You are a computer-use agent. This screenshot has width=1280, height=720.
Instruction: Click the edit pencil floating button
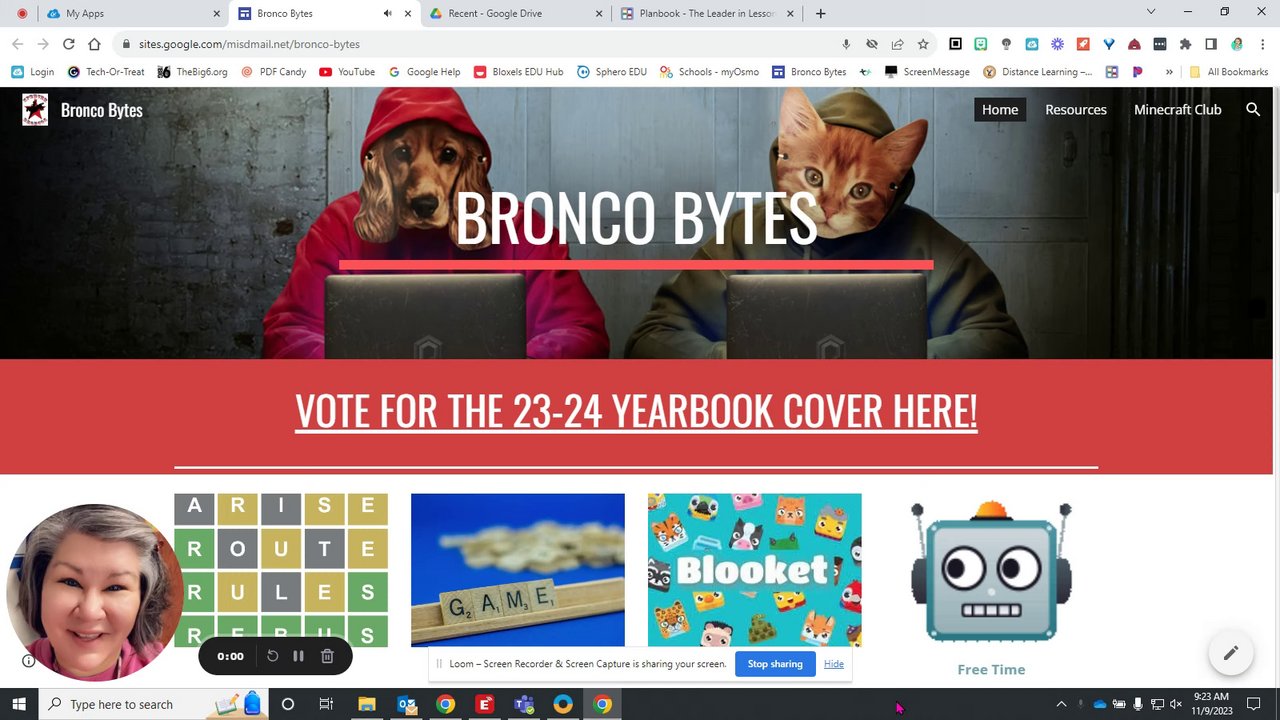(1230, 653)
